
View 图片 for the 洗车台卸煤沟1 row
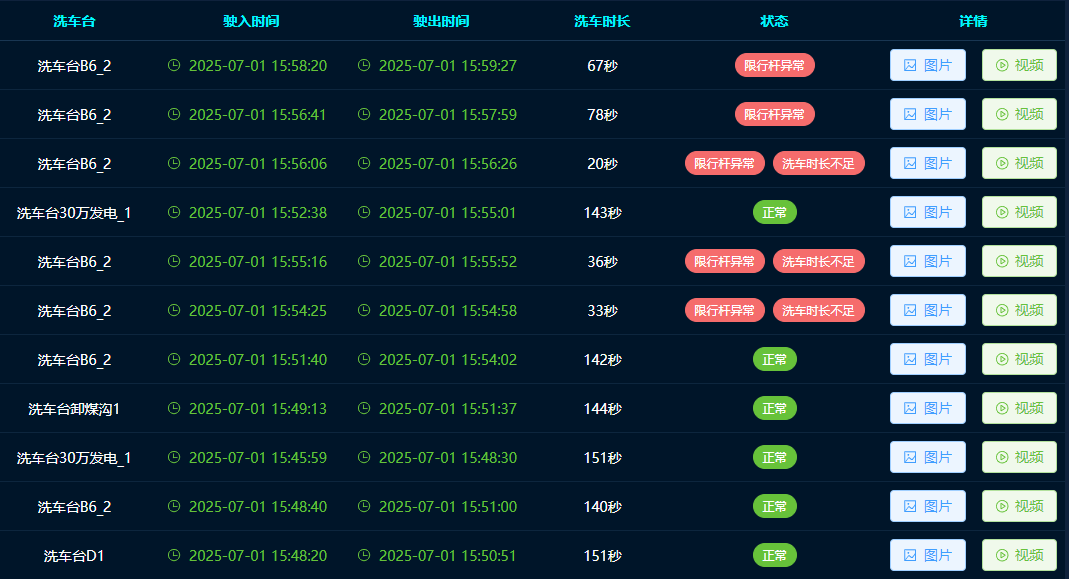927,408
